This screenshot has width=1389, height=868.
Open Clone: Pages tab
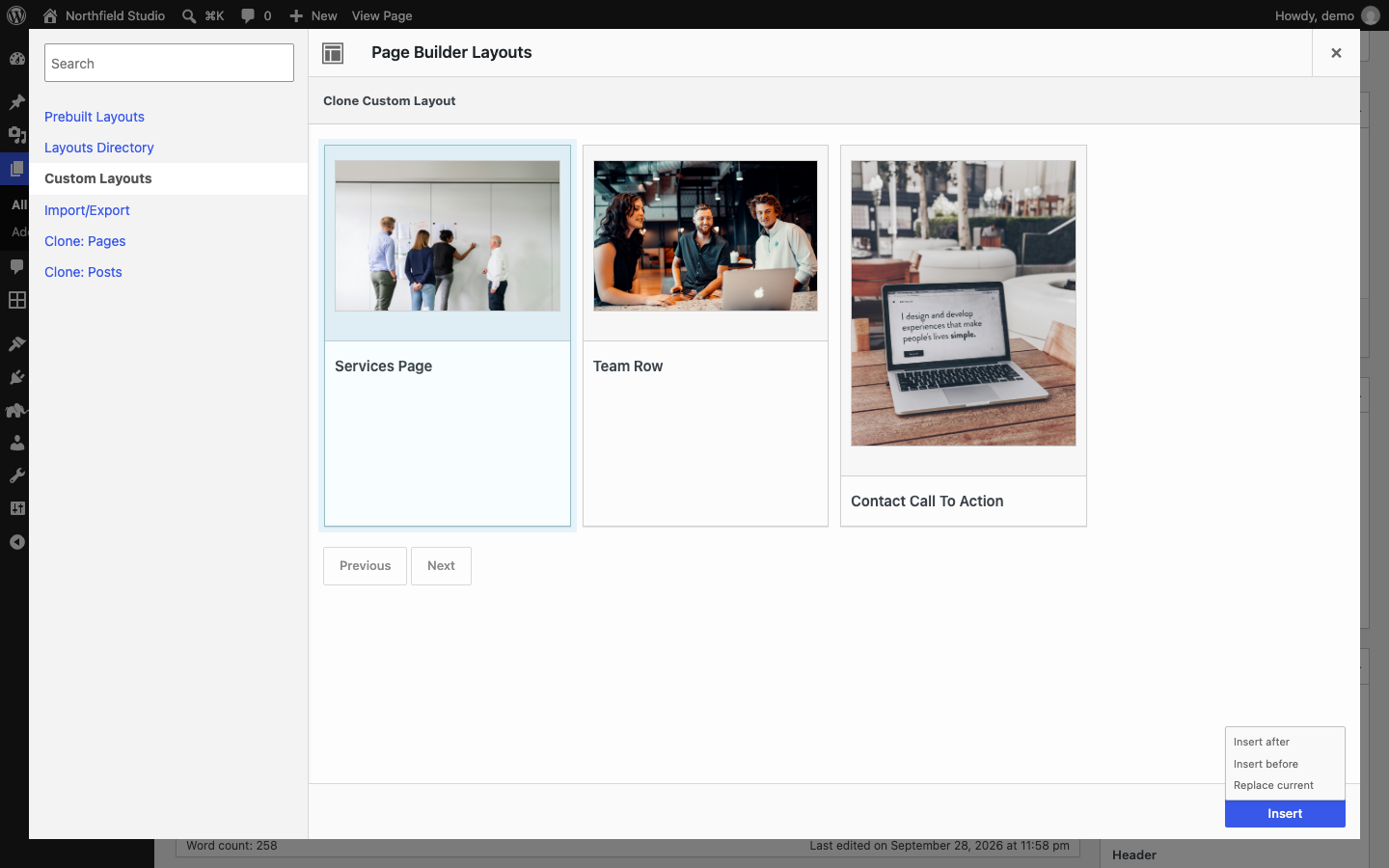tap(85, 241)
